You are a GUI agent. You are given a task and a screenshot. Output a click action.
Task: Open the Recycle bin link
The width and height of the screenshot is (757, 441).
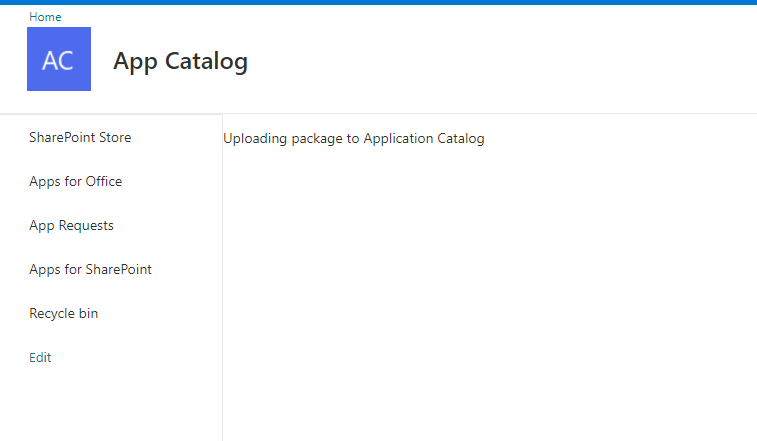point(63,313)
